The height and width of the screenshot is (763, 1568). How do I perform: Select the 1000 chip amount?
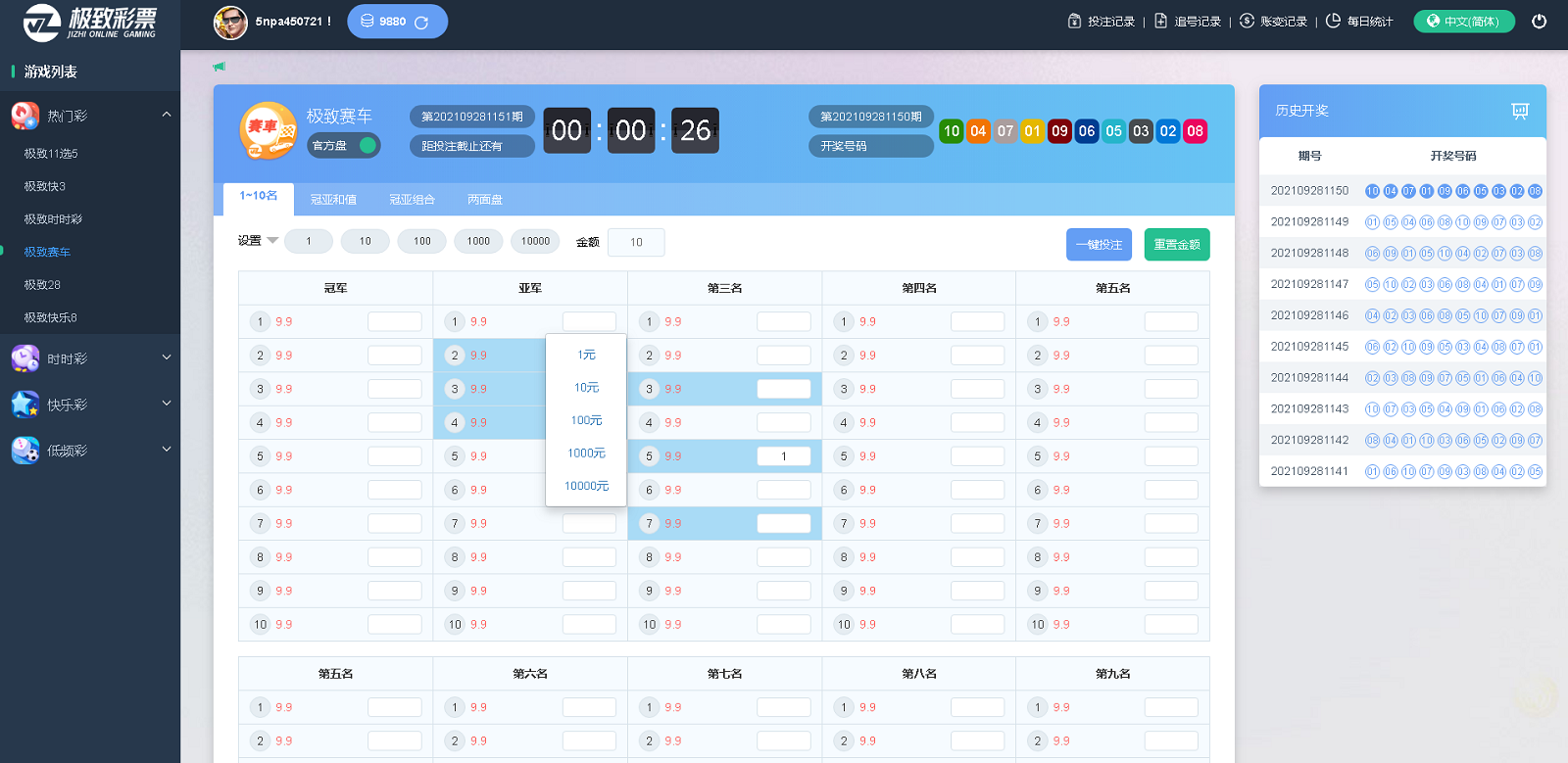click(x=478, y=241)
